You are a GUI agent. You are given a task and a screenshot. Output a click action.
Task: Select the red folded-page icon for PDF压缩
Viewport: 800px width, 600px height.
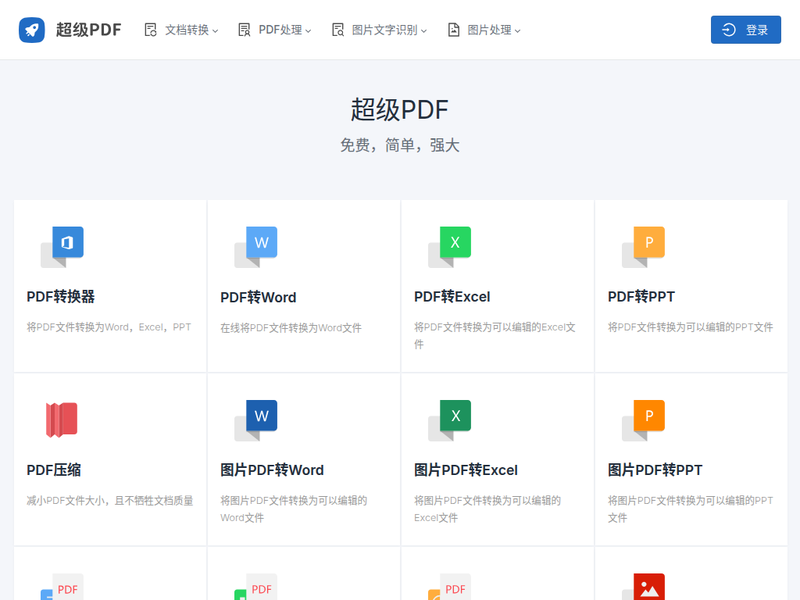62,420
